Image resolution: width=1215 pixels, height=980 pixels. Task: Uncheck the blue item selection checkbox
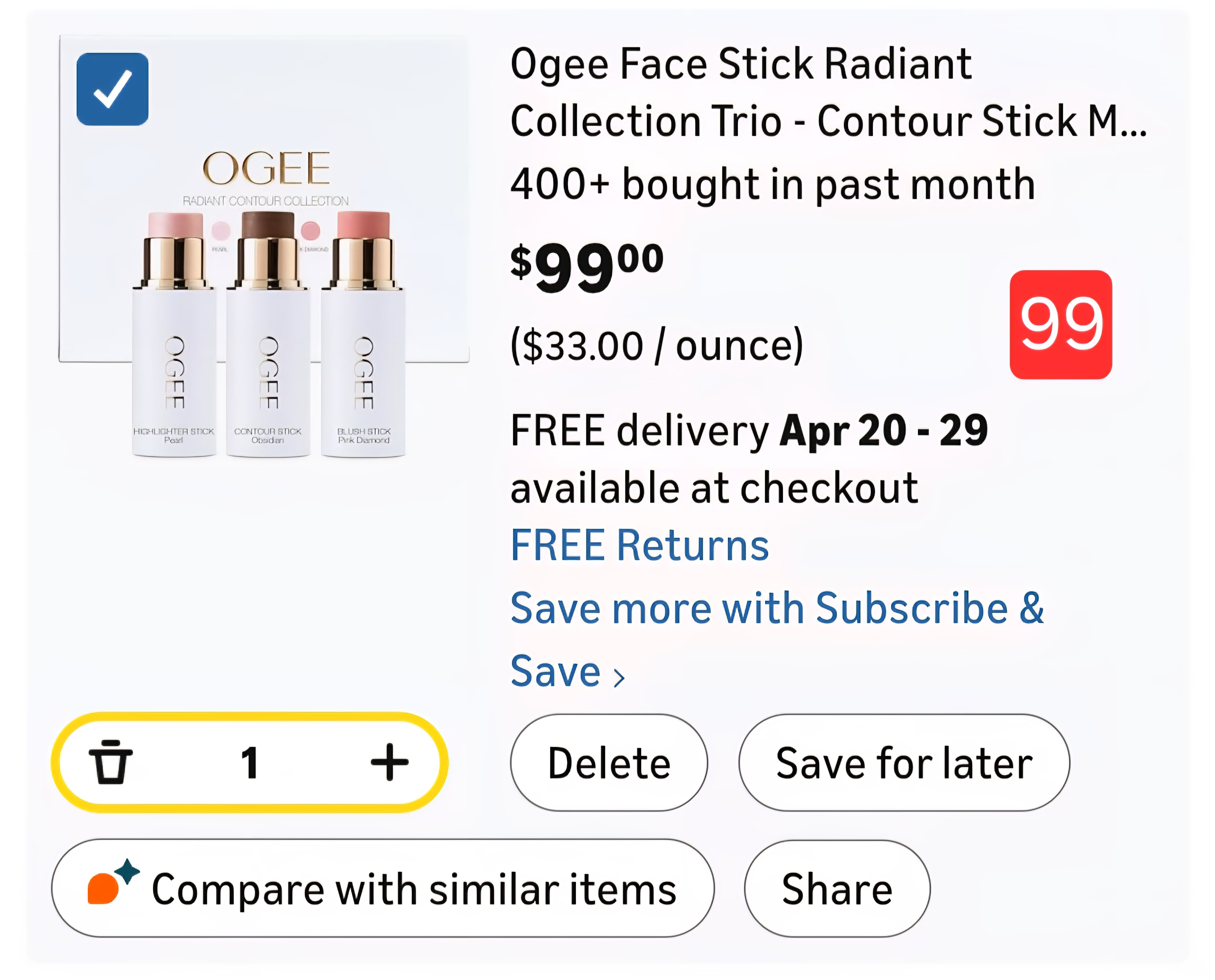coord(113,89)
